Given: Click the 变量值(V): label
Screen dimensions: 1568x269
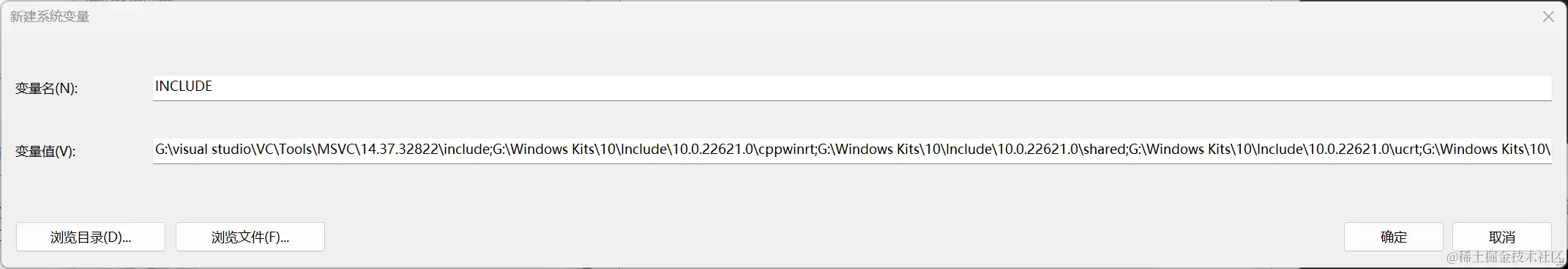Looking at the screenshot, I should point(45,151).
